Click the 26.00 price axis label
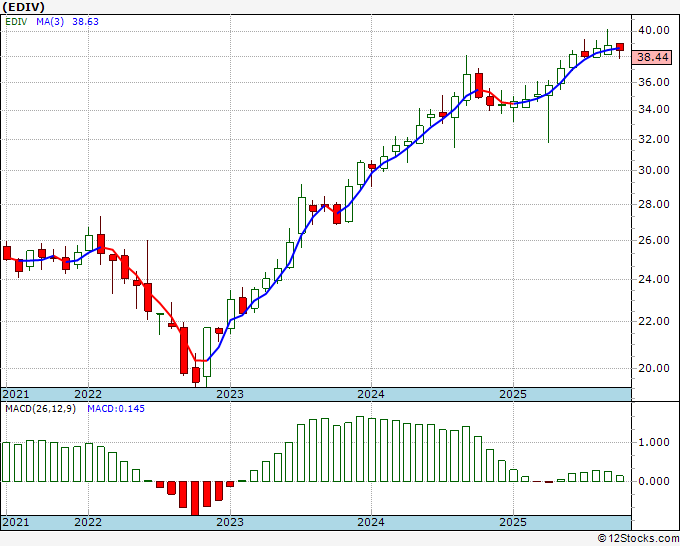The image size is (680, 546). pos(654,240)
